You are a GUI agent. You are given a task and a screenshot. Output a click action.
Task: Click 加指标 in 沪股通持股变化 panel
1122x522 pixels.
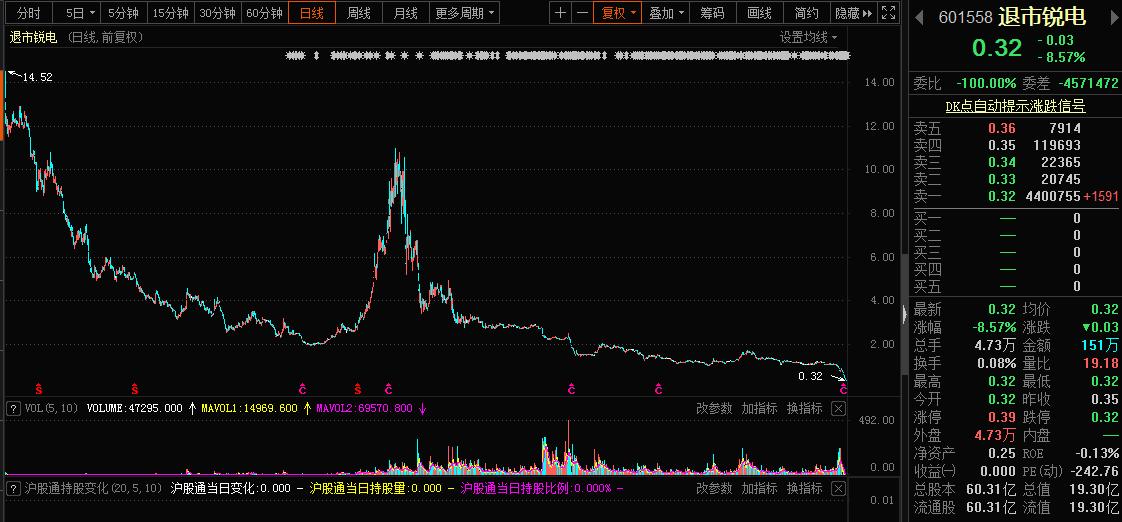pos(759,488)
